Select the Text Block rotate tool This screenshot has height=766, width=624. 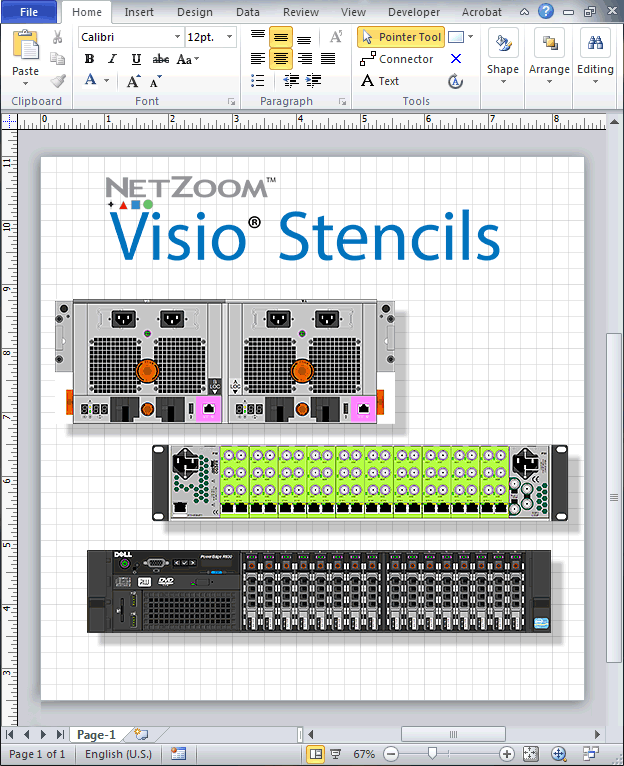[x=455, y=81]
